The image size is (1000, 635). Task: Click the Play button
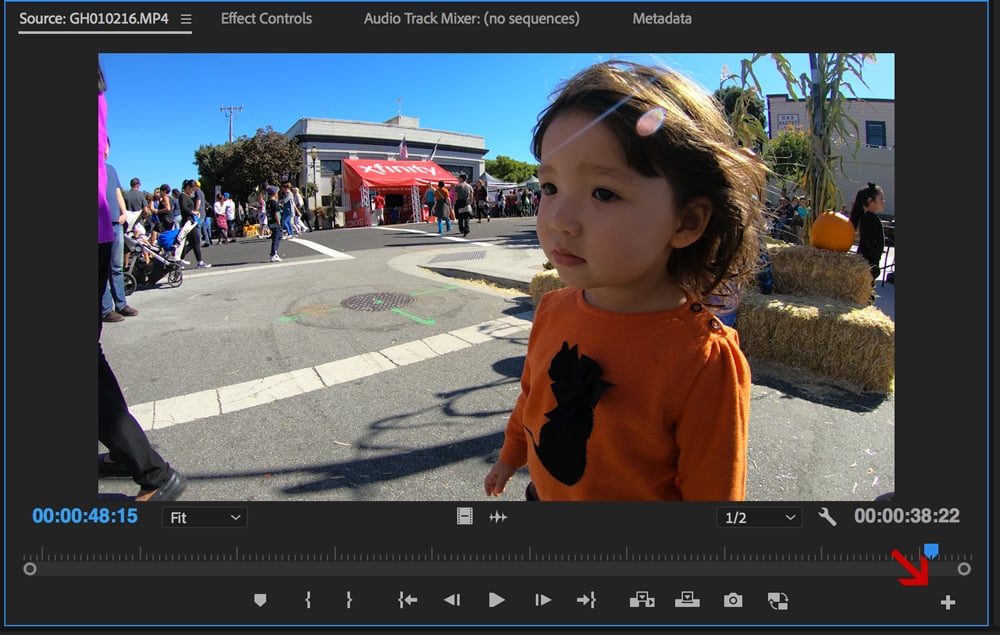tap(497, 599)
